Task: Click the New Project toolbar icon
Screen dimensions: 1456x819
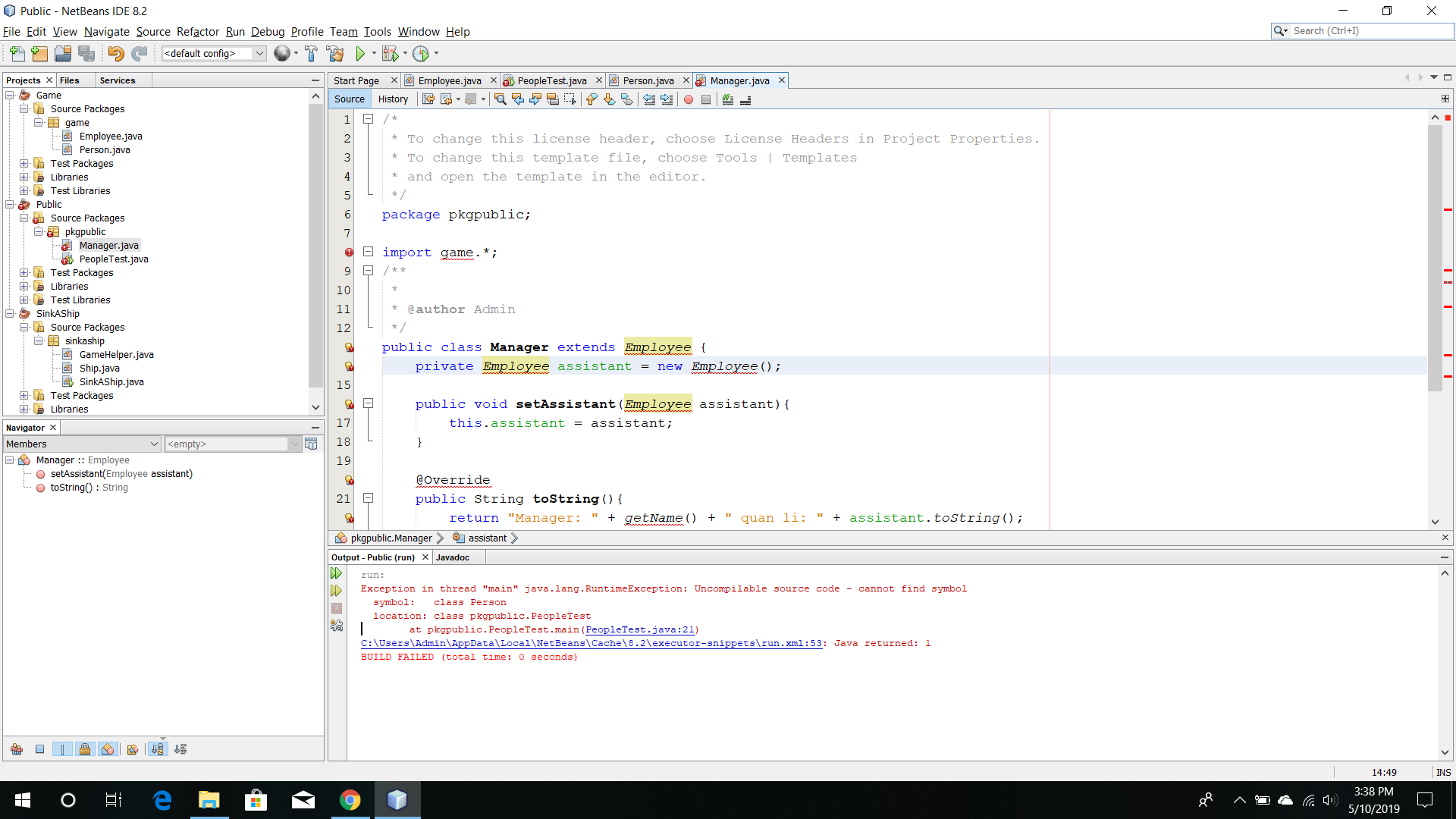Action: (39, 54)
